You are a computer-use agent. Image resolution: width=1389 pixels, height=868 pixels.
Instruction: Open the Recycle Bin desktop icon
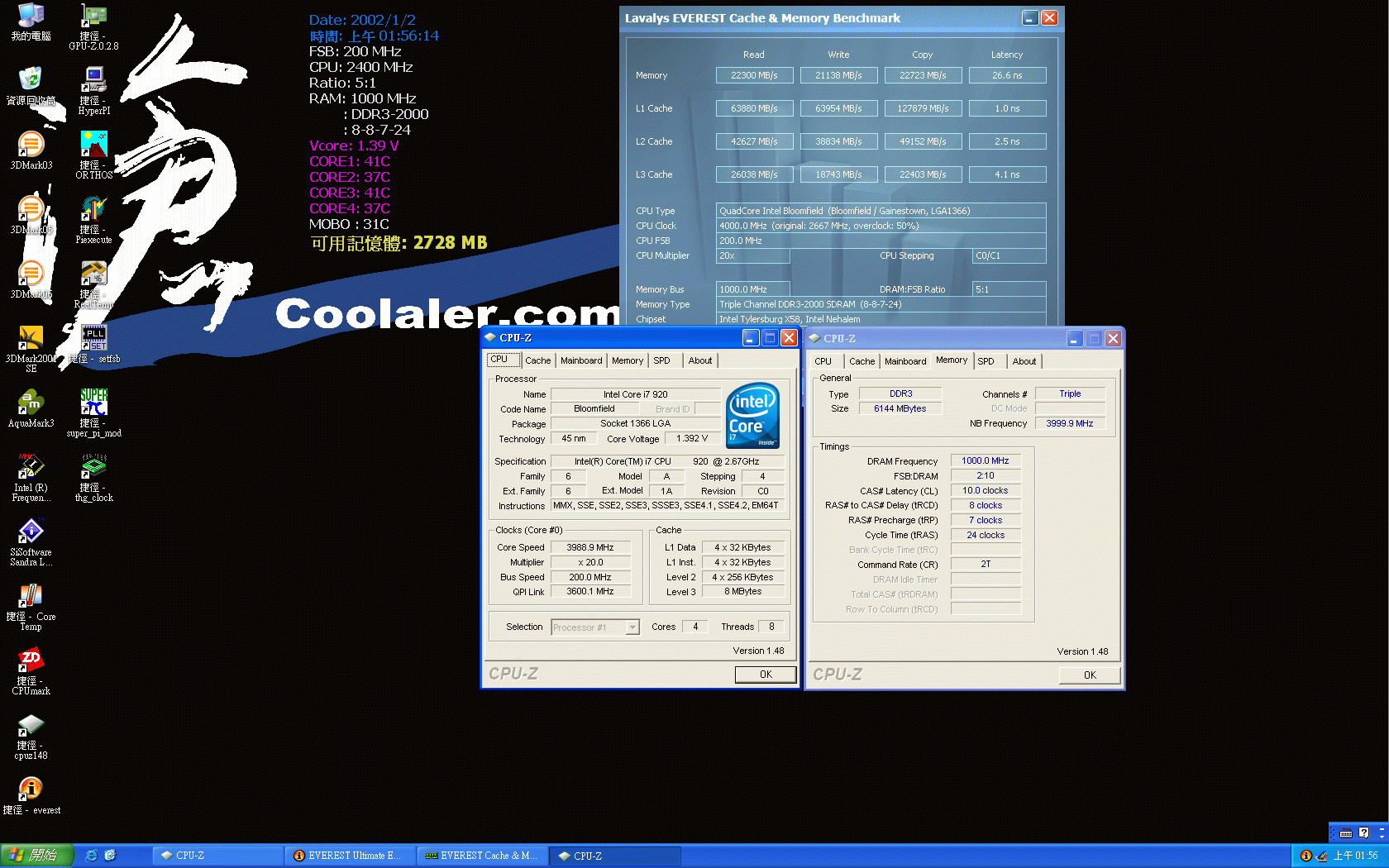[x=31, y=85]
